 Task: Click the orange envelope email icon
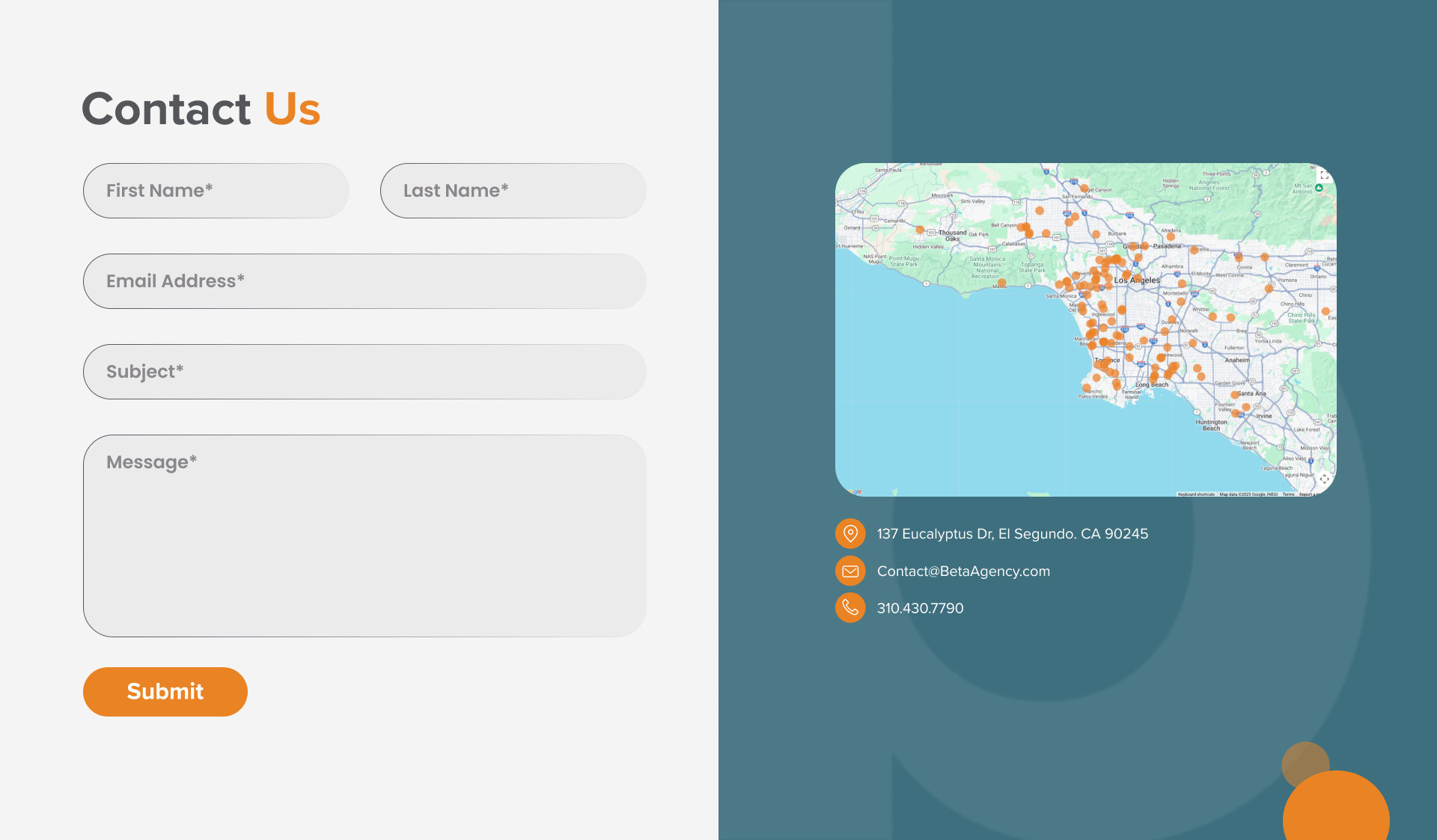point(850,571)
